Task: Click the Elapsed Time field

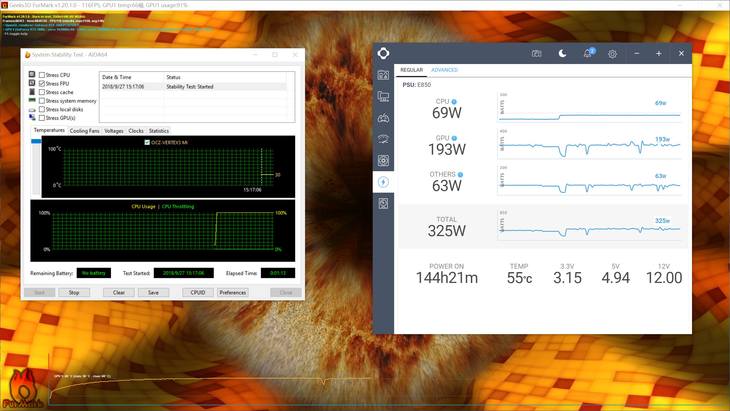Action: click(x=278, y=273)
